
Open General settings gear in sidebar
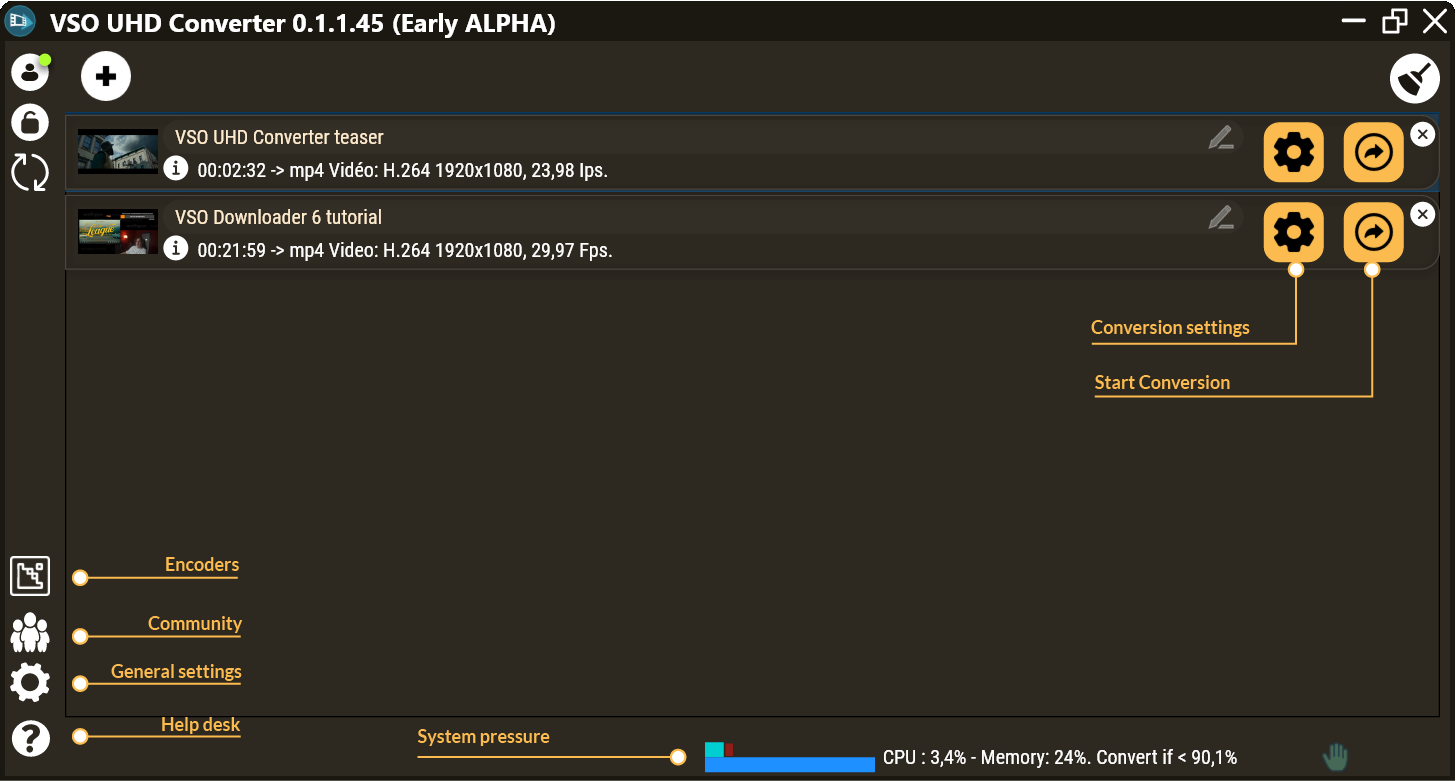point(30,682)
